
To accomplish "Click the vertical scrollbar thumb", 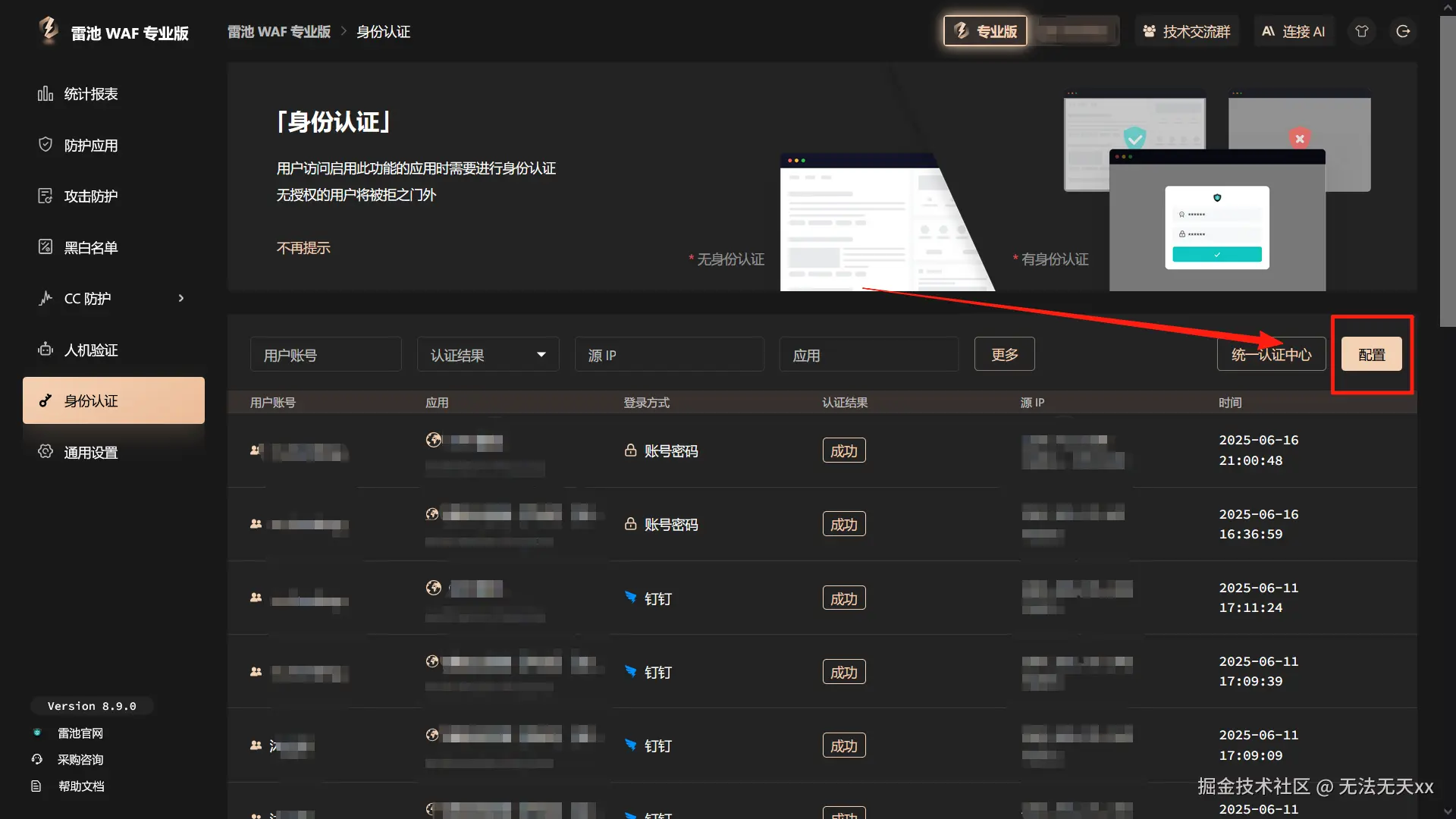I will point(1447,171).
